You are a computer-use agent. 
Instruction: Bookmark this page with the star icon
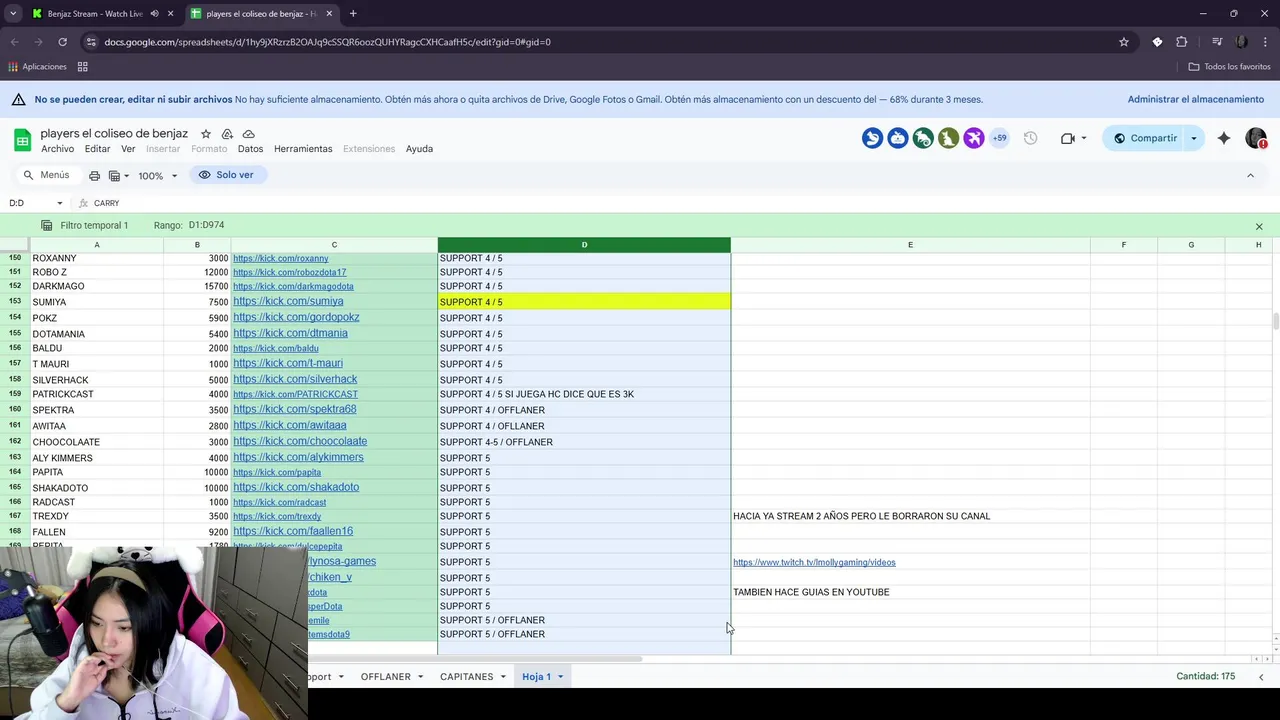click(x=1124, y=42)
